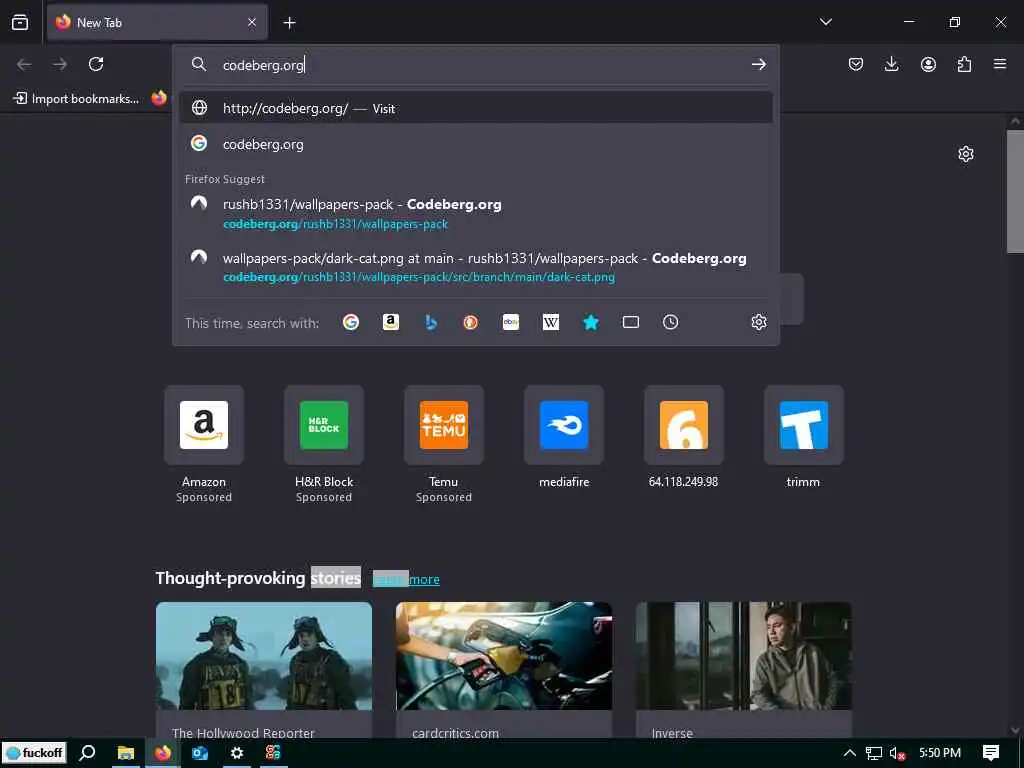This screenshot has width=1024, height=768.
Task: Click the Windows Start button in the taskbar
Action: (x=34, y=753)
